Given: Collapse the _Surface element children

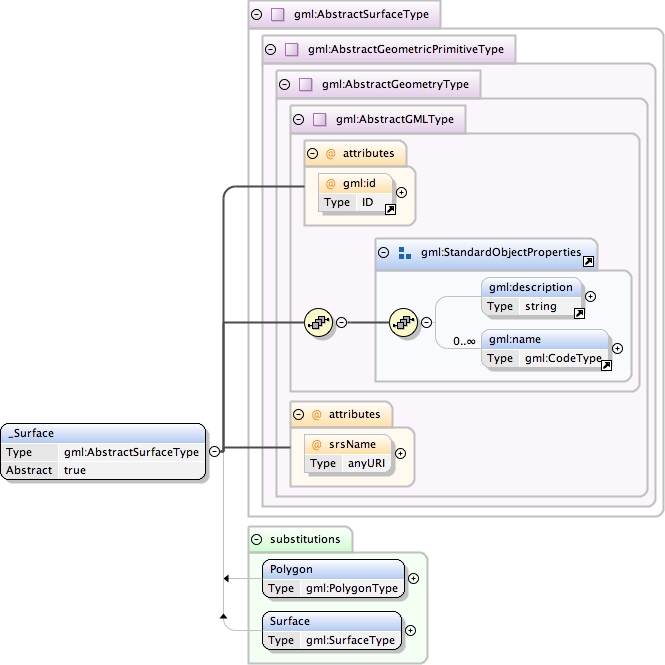Looking at the screenshot, I should 215,451.
